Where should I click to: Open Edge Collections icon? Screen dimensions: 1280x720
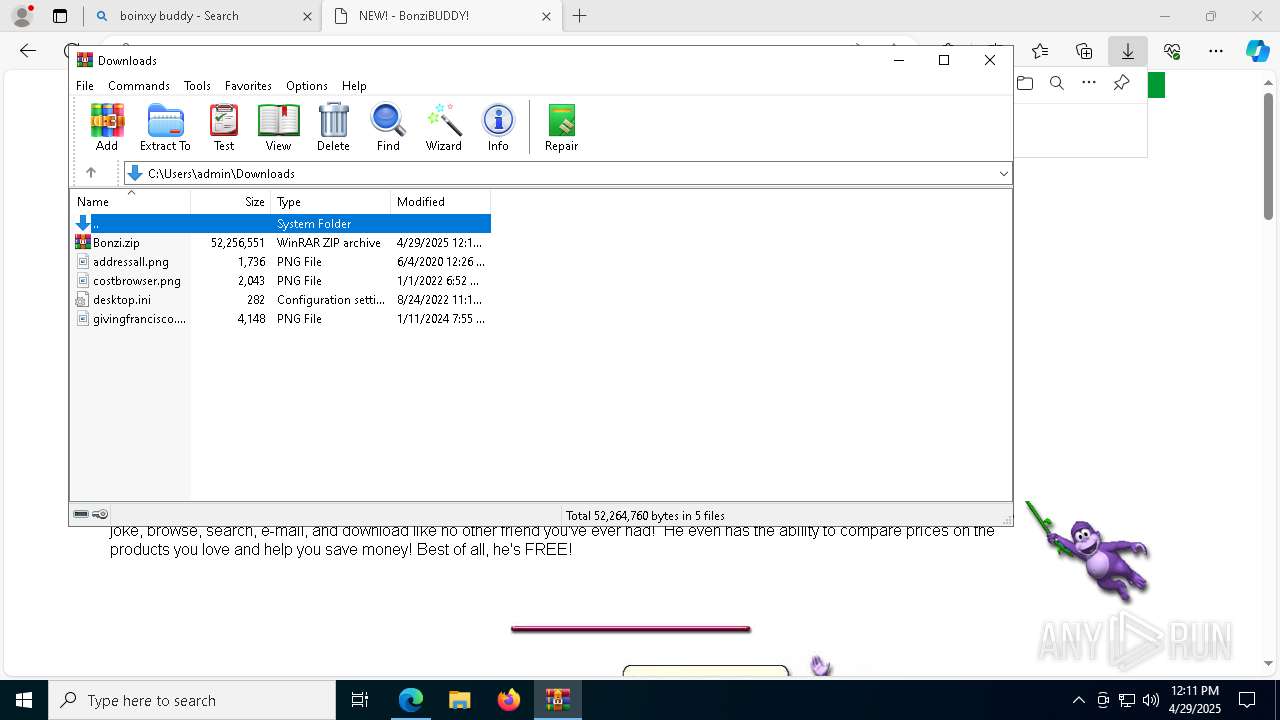click(1084, 51)
